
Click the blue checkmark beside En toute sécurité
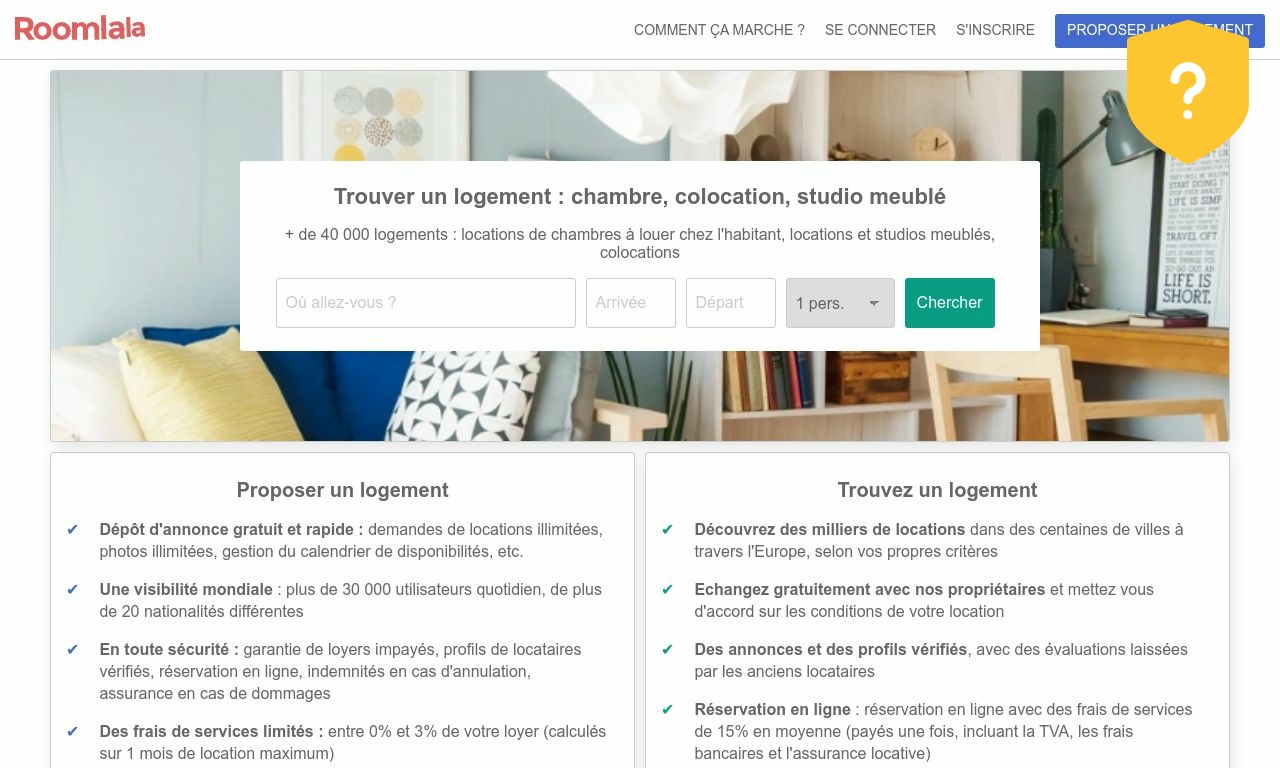pyautogui.click(x=72, y=650)
